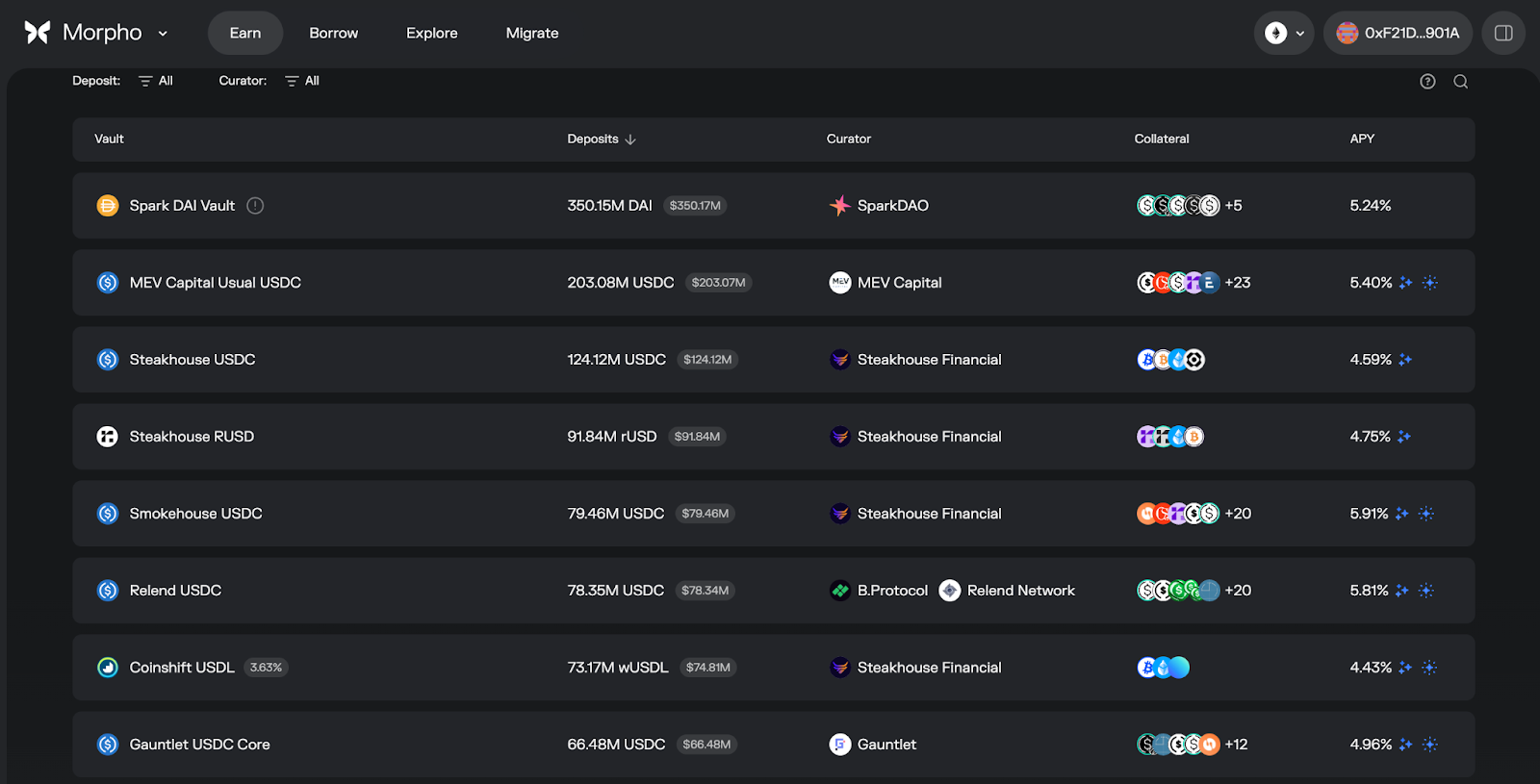Click the sun-shaped icon beside 5.40%
The height and width of the screenshot is (784, 1540).
pyautogui.click(x=1430, y=283)
